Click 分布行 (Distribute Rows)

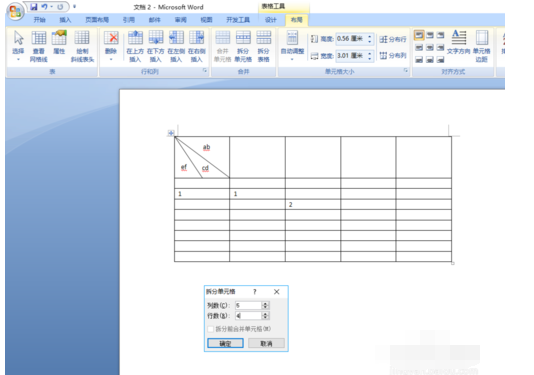coord(393,39)
